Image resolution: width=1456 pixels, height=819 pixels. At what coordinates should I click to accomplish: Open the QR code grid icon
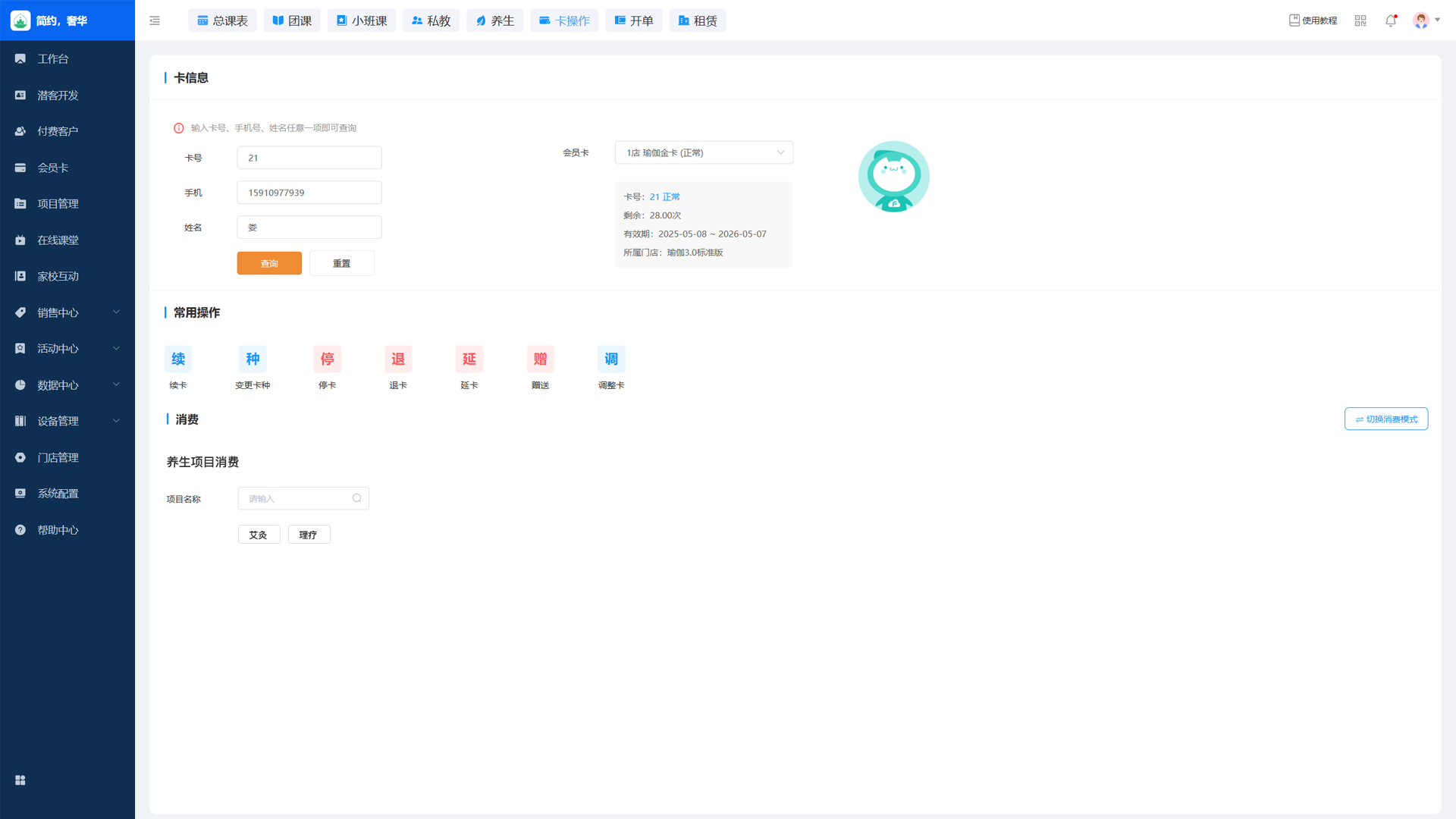pos(1360,20)
